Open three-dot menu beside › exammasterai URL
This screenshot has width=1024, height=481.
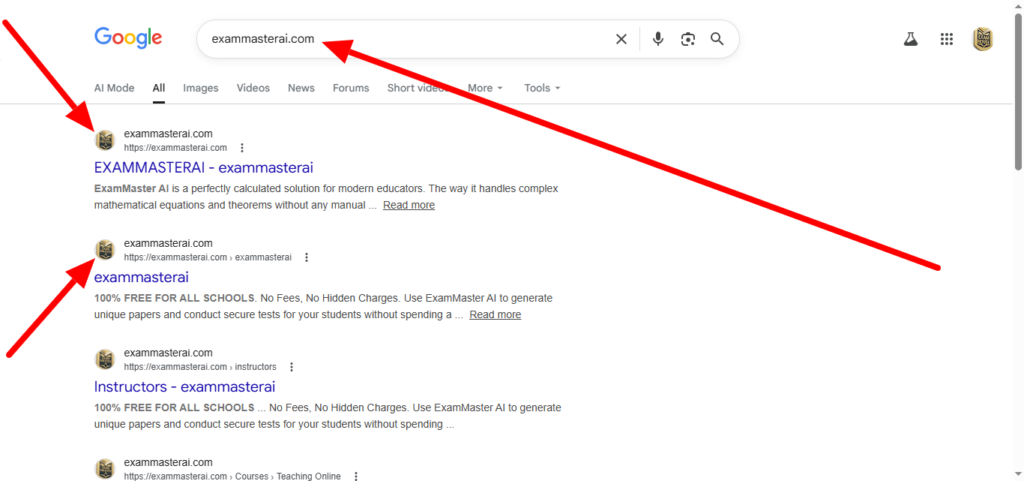coord(306,257)
